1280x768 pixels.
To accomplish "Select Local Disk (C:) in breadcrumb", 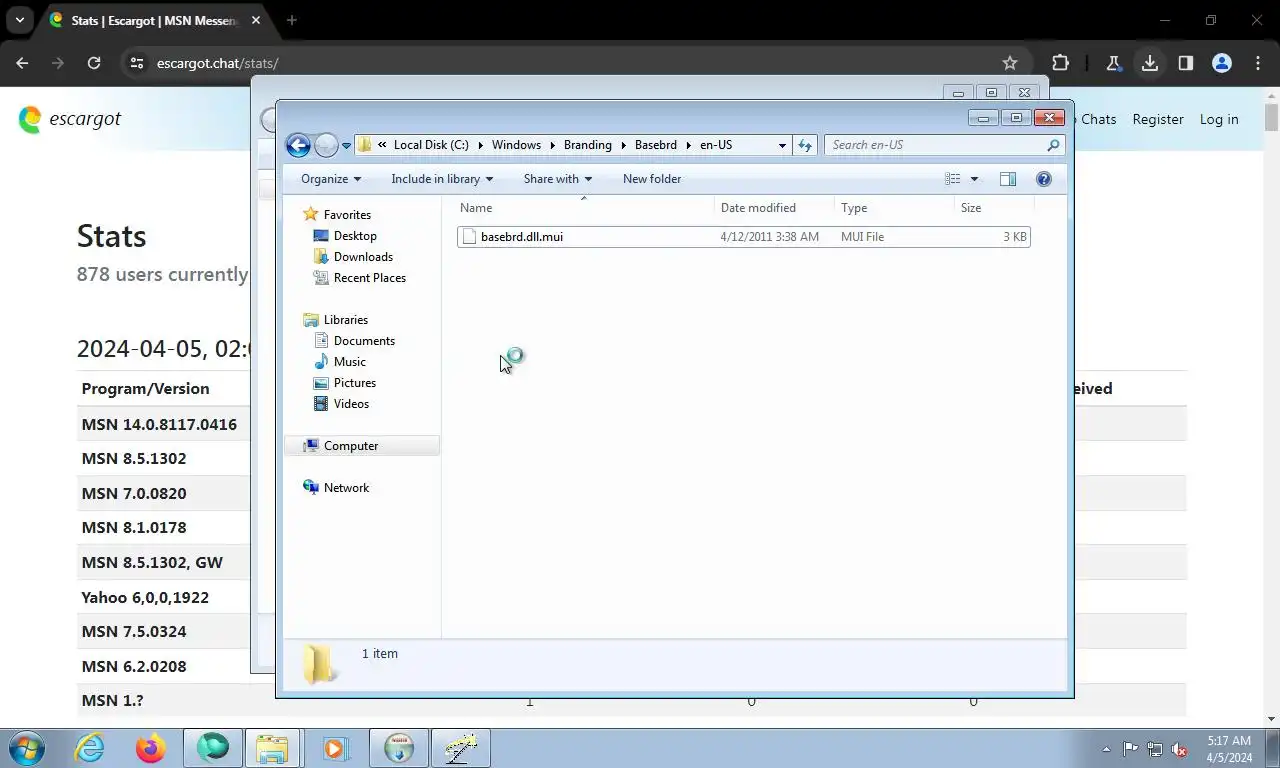I will (431, 145).
